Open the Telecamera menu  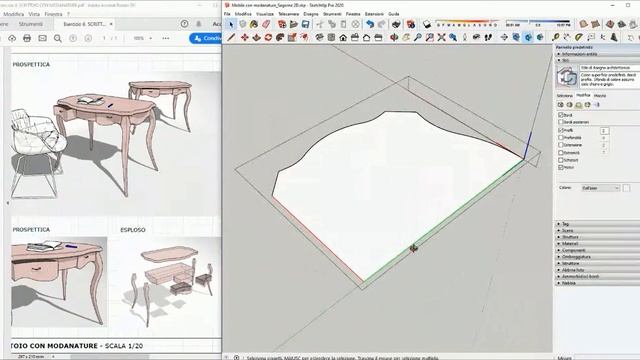coord(289,14)
